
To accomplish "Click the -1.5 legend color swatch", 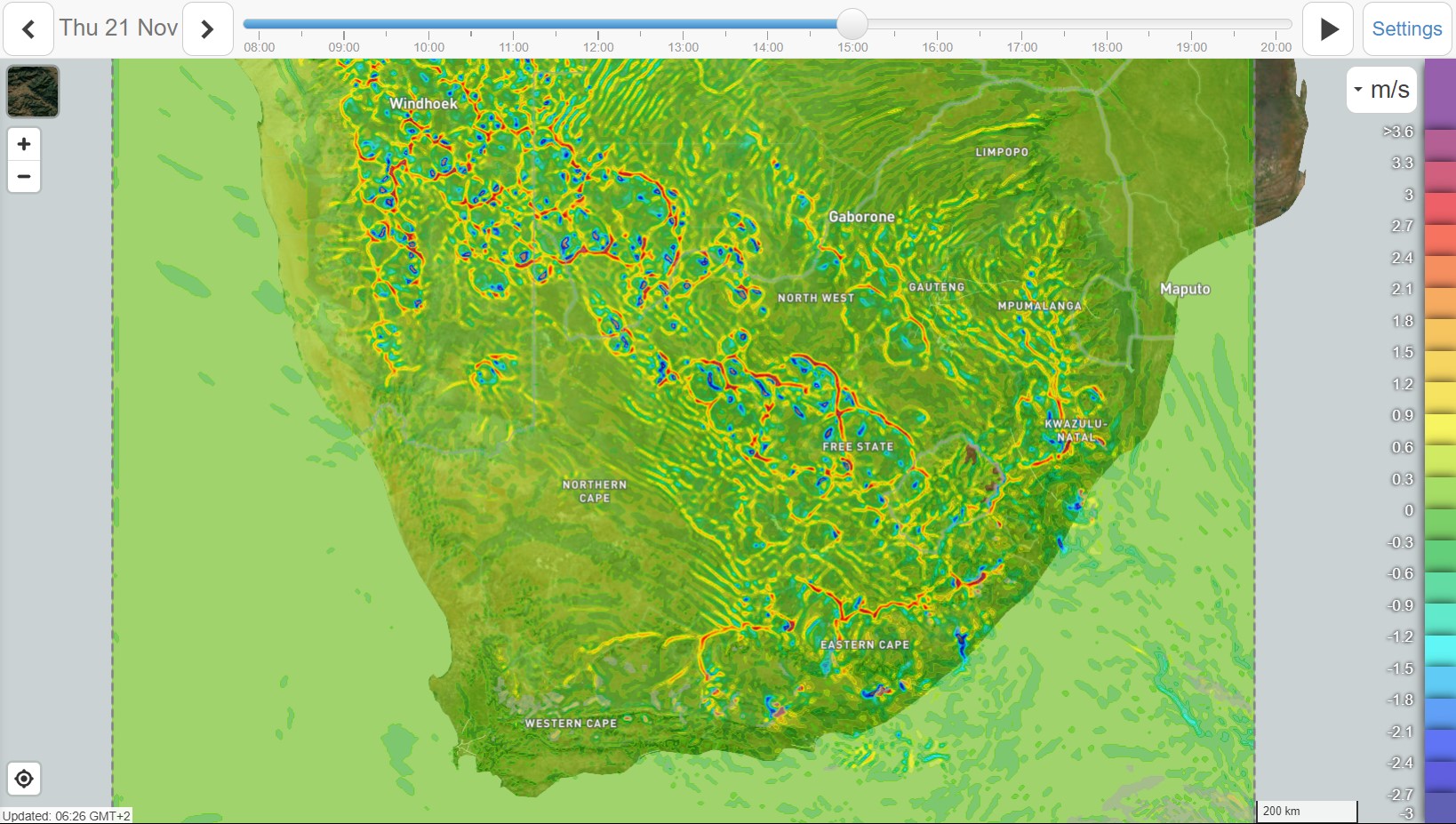I will (1440, 652).
